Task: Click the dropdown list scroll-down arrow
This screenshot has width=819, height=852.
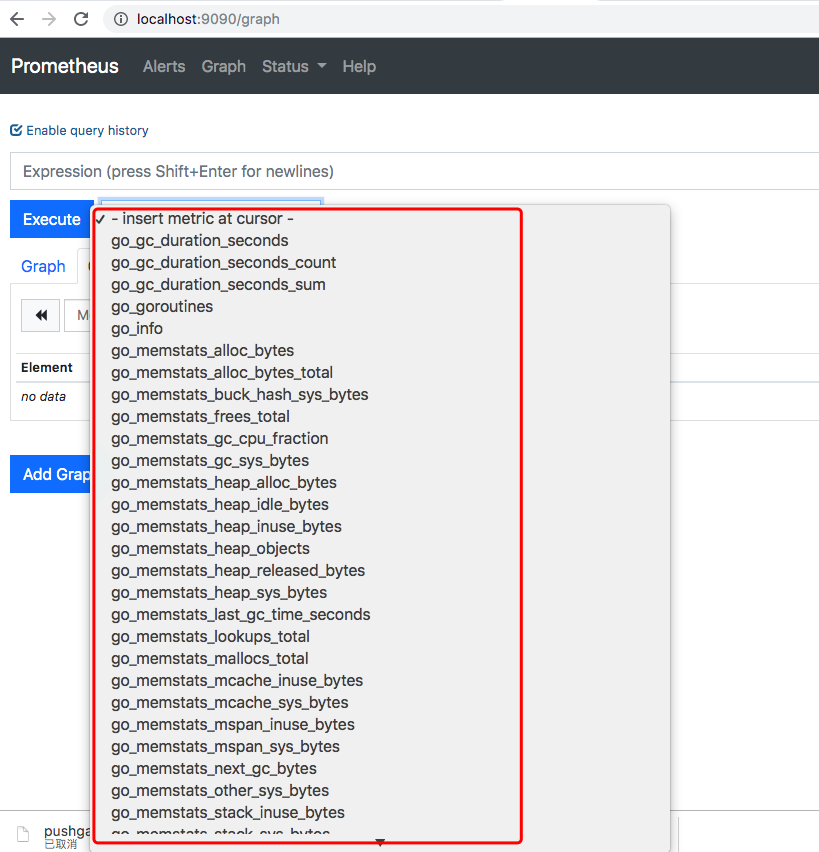Action: click(380, 842)
